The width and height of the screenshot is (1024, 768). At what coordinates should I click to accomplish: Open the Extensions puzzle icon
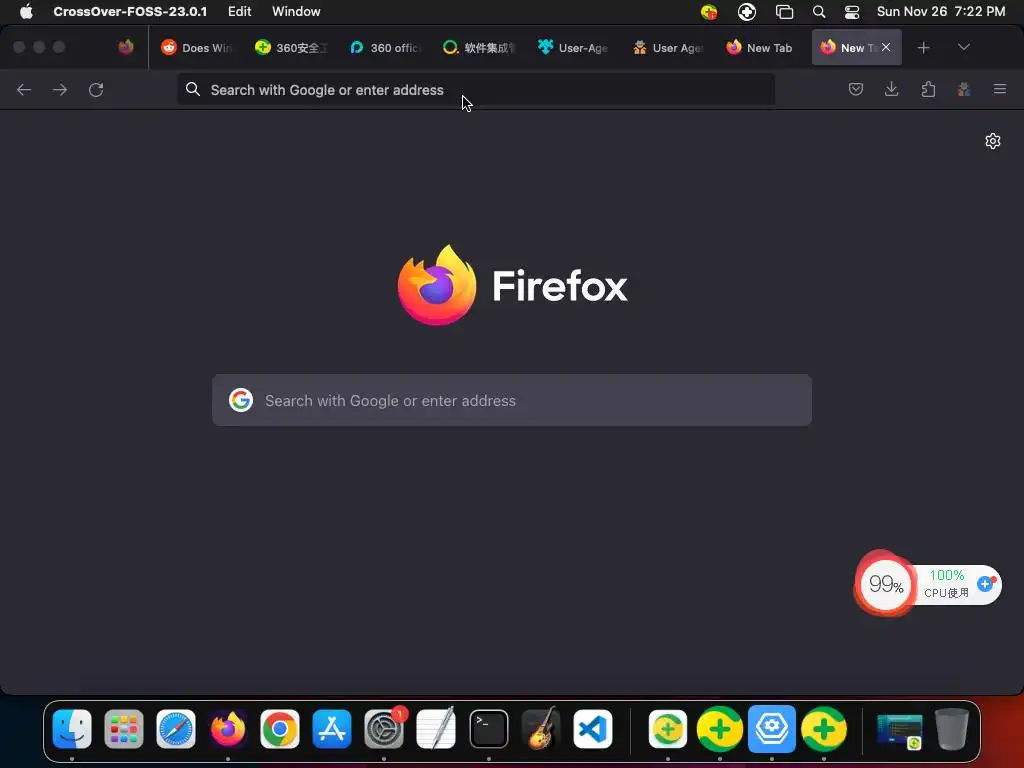(x=928, y=89)
